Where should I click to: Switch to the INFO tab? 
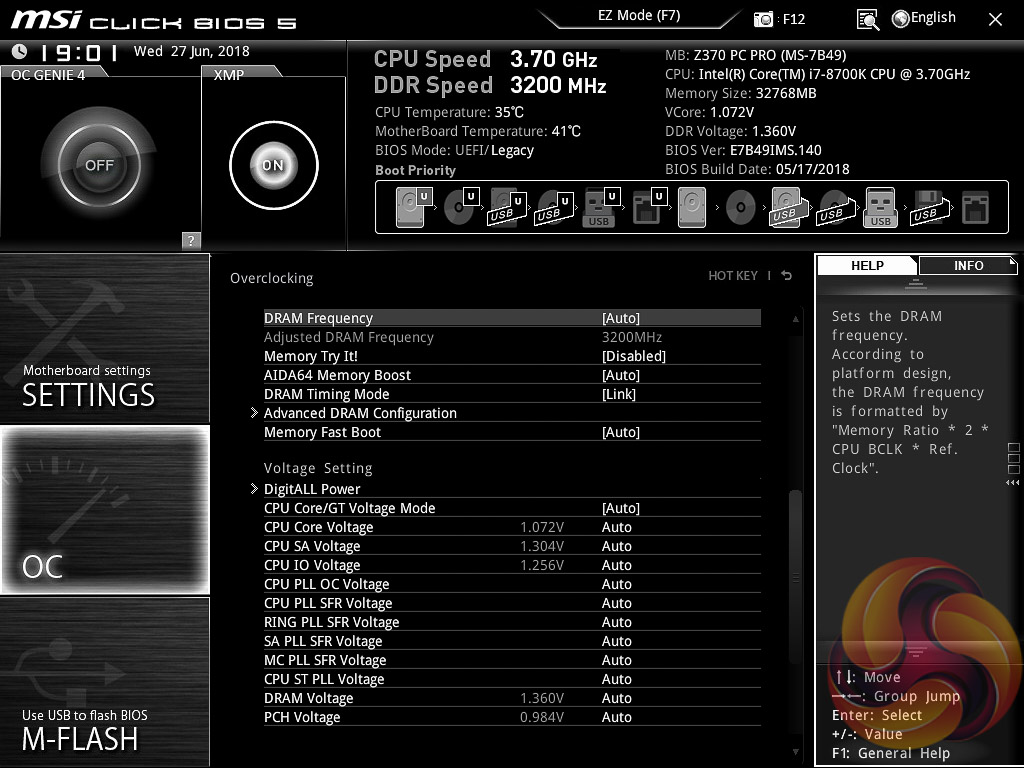click(x=968, y=265)
